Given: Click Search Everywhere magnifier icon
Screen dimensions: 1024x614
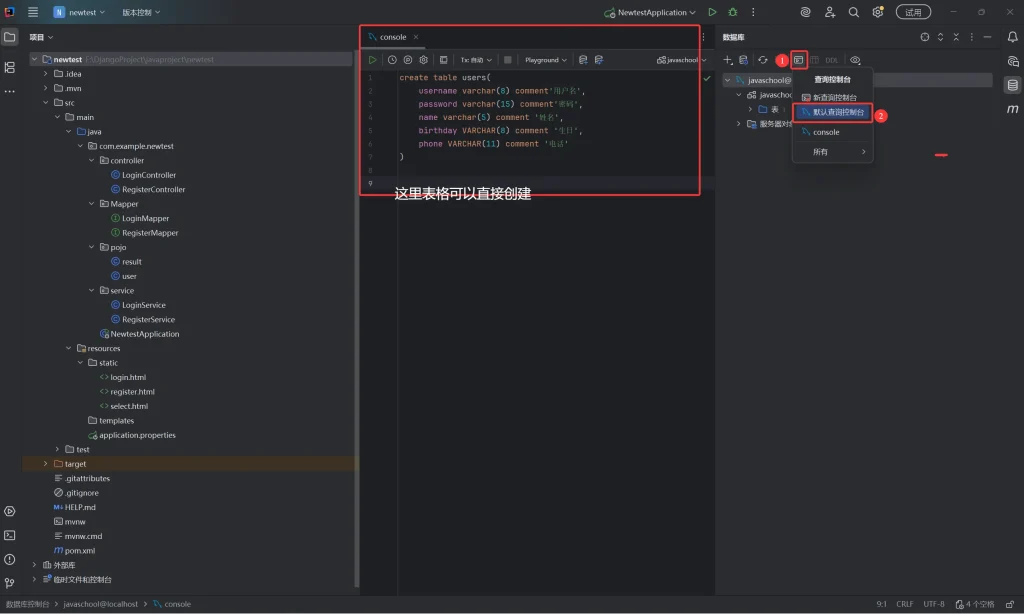Looking at the screenshot, I should coord(854,12).
